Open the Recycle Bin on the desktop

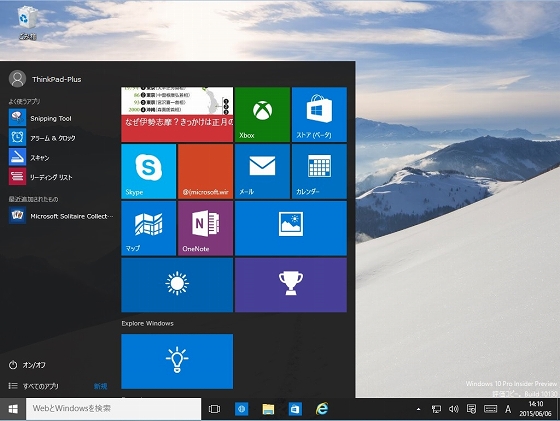[27, 22]
